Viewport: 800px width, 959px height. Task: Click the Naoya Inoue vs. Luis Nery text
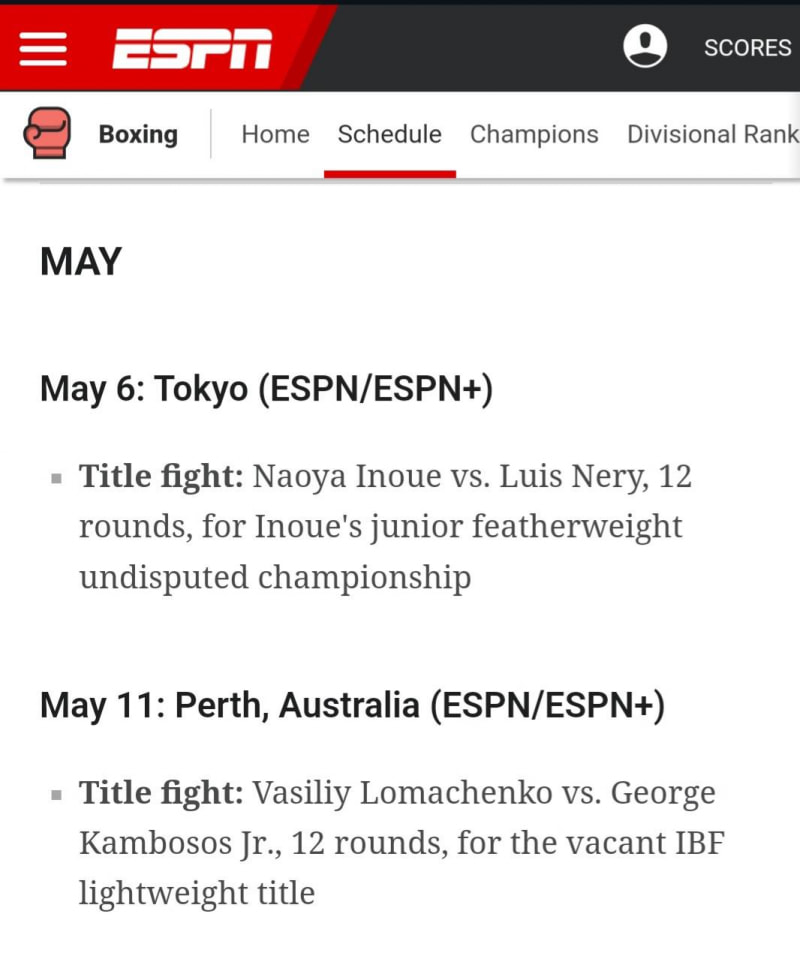(471, 476)
